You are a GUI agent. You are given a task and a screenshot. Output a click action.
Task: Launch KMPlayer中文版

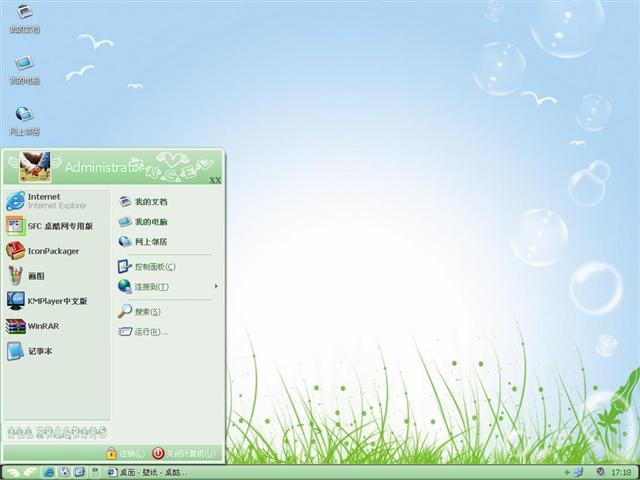tap(57, 301)
